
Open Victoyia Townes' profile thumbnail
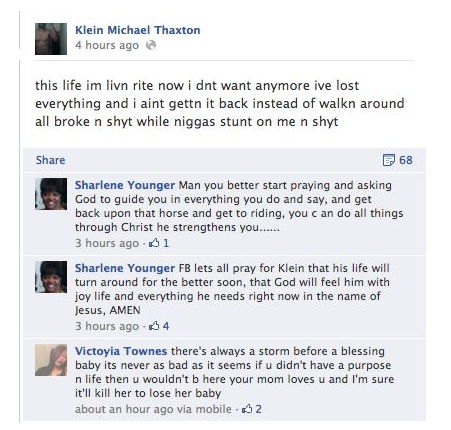51,360
